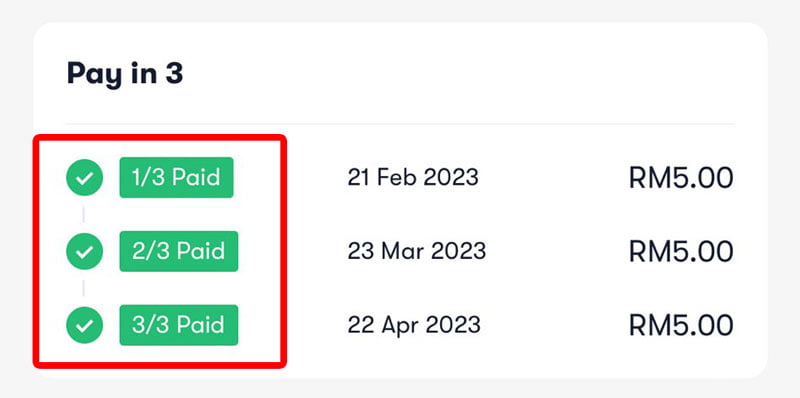Select the 2/3 Paid status badge
This screenshot has height=398, width=800.
pyautogui.click(x=179, y=251)
